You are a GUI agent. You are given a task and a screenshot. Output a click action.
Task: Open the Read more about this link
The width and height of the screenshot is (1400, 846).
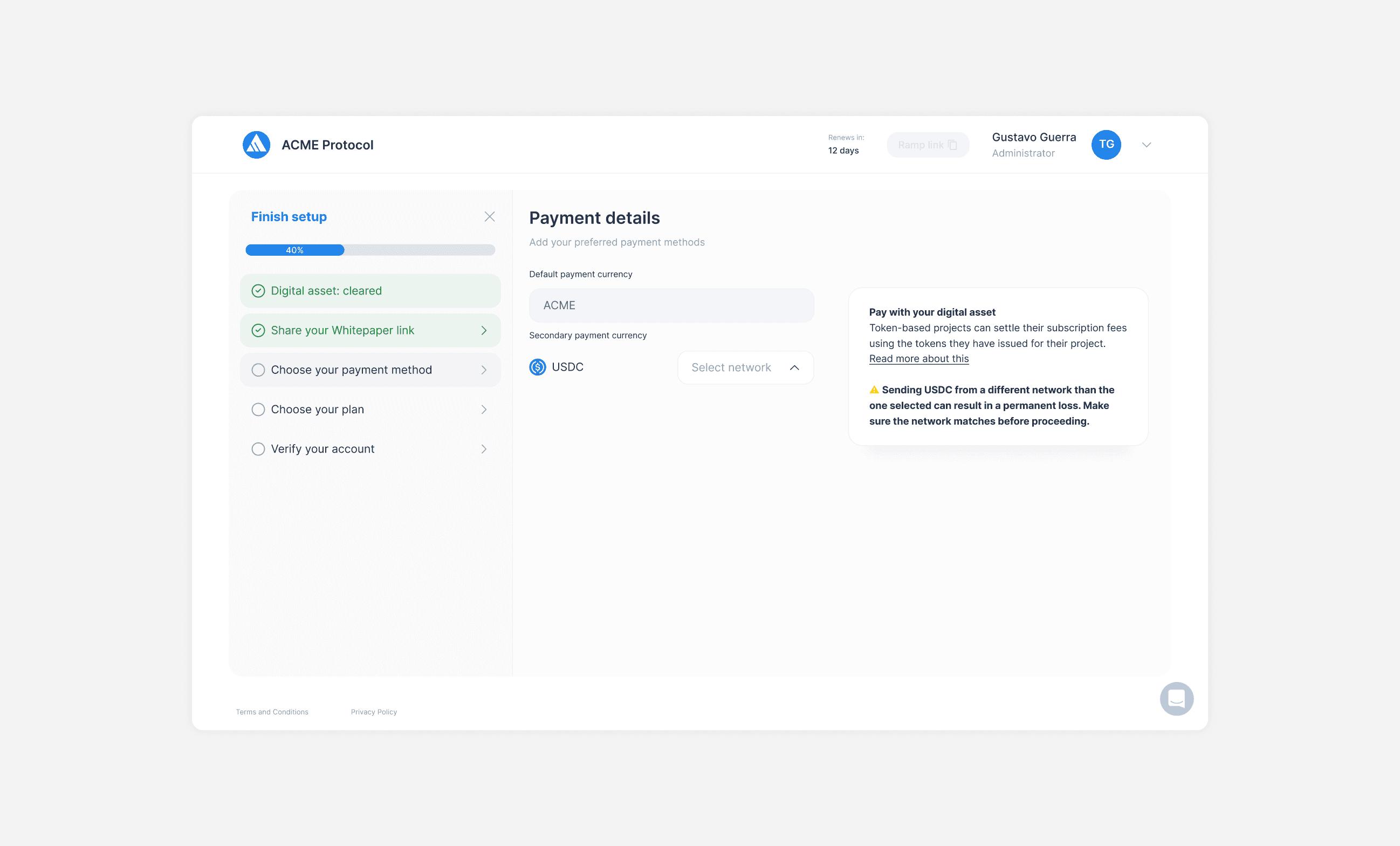coord(918,359)
